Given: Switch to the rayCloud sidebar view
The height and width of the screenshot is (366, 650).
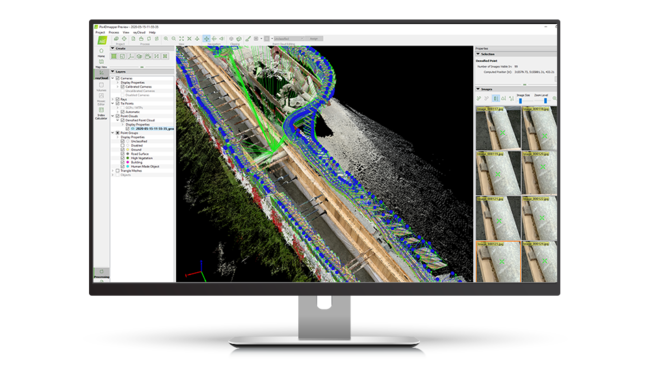Looking at the screenshot, I should pos(101,74).
